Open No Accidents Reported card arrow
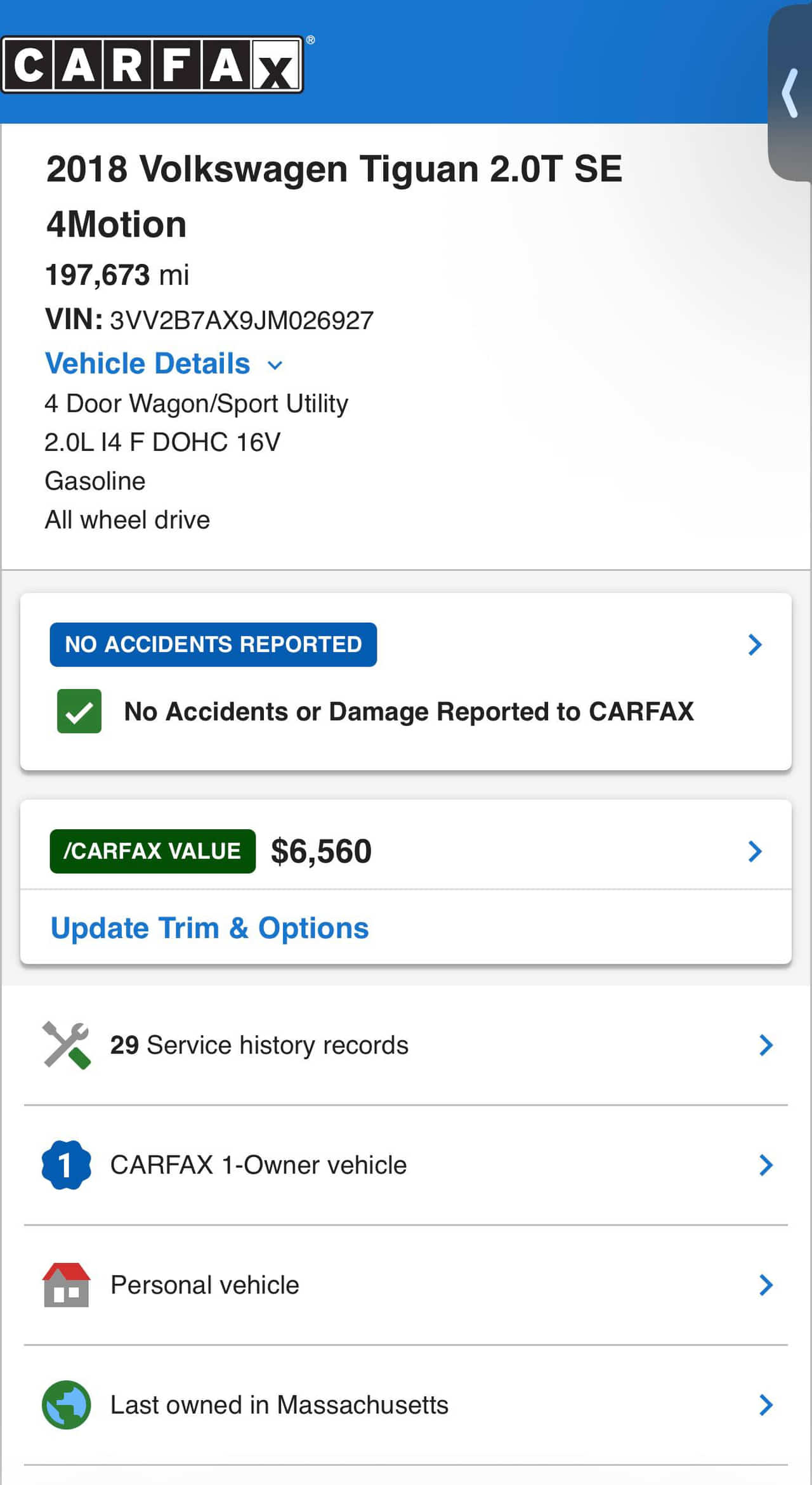 click(755, 644)
